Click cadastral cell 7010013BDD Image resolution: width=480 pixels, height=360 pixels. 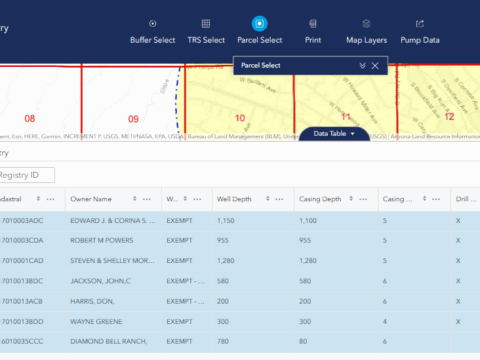(22, 322)
